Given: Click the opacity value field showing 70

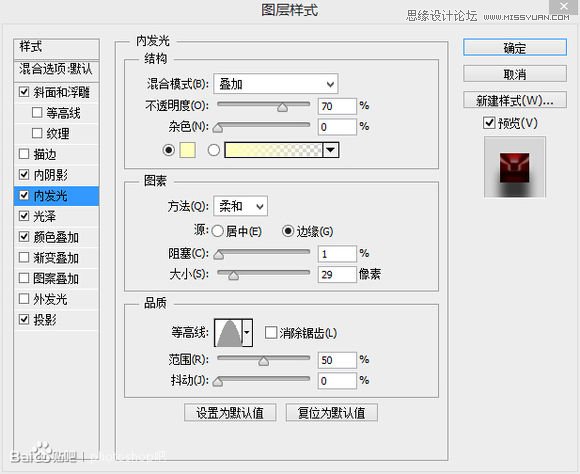Looking at the screenshot, I should click(337, 106).
